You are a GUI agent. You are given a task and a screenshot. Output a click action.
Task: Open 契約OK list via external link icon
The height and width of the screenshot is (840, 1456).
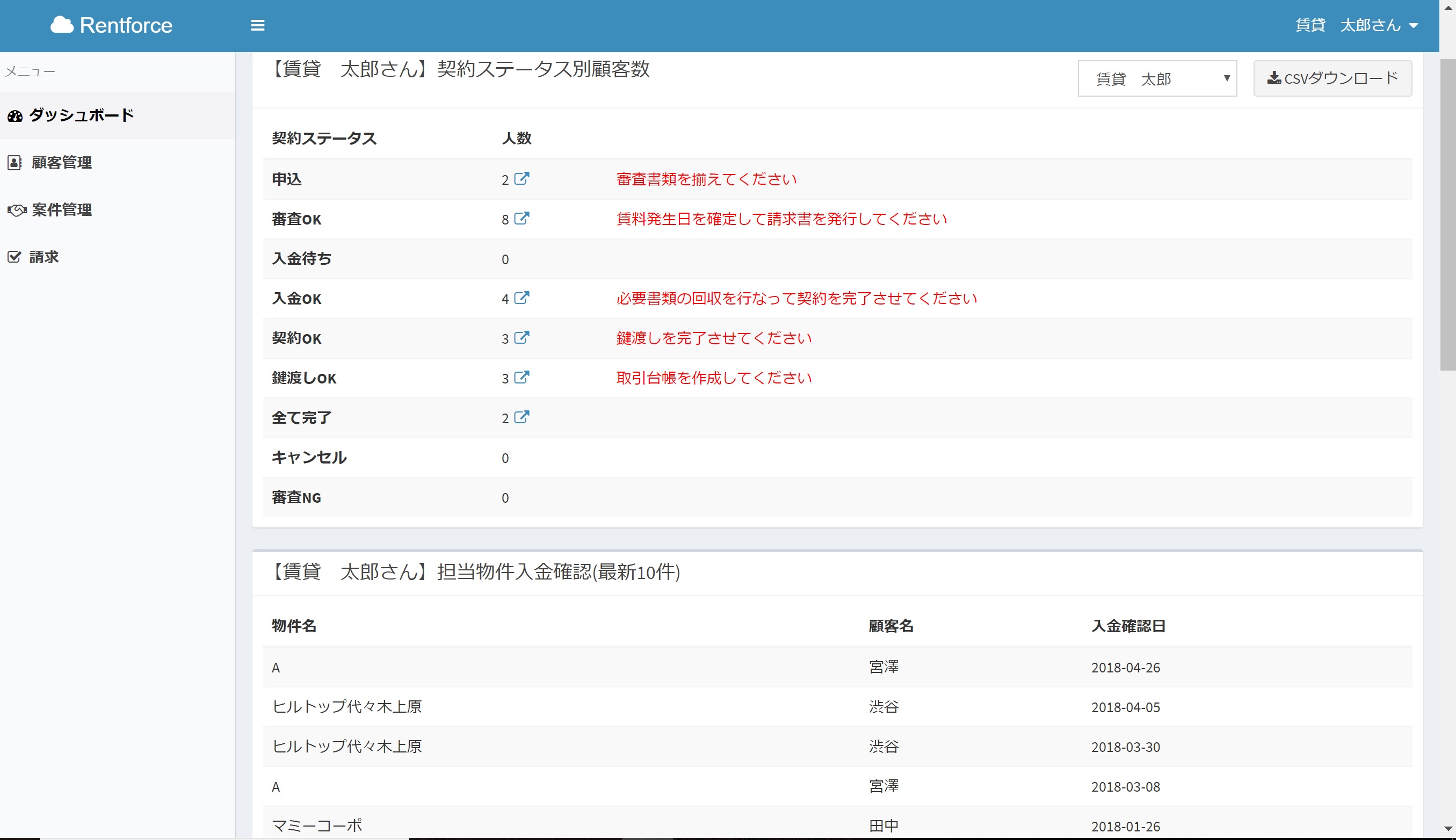coord(522,337)
